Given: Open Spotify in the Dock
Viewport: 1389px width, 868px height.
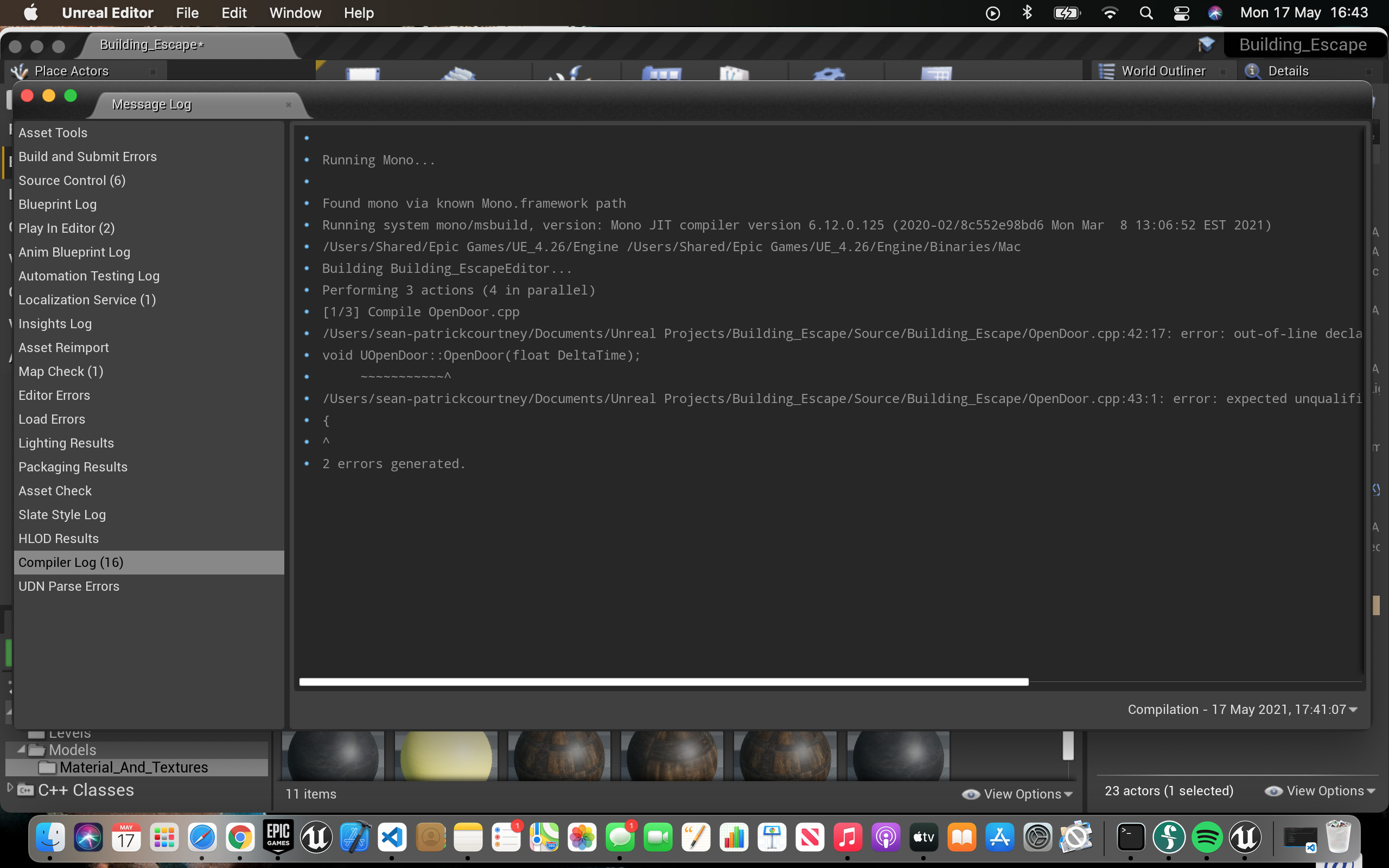Looking at the screenshot, I should point(1207,838).
